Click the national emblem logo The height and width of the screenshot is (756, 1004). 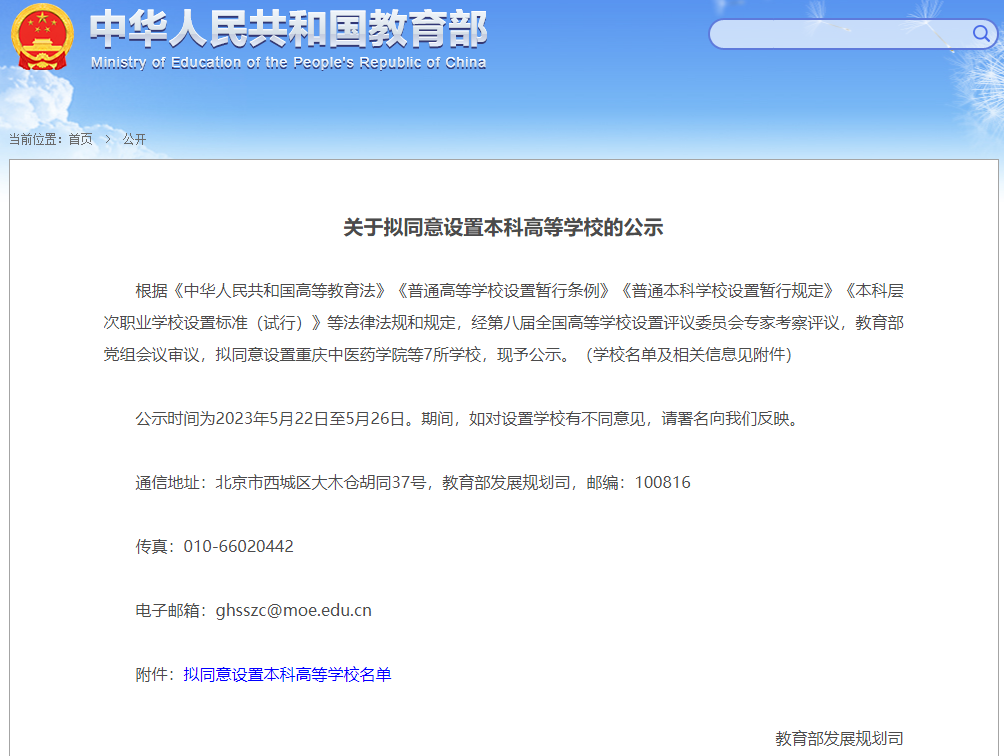click(x=42, y=37)
